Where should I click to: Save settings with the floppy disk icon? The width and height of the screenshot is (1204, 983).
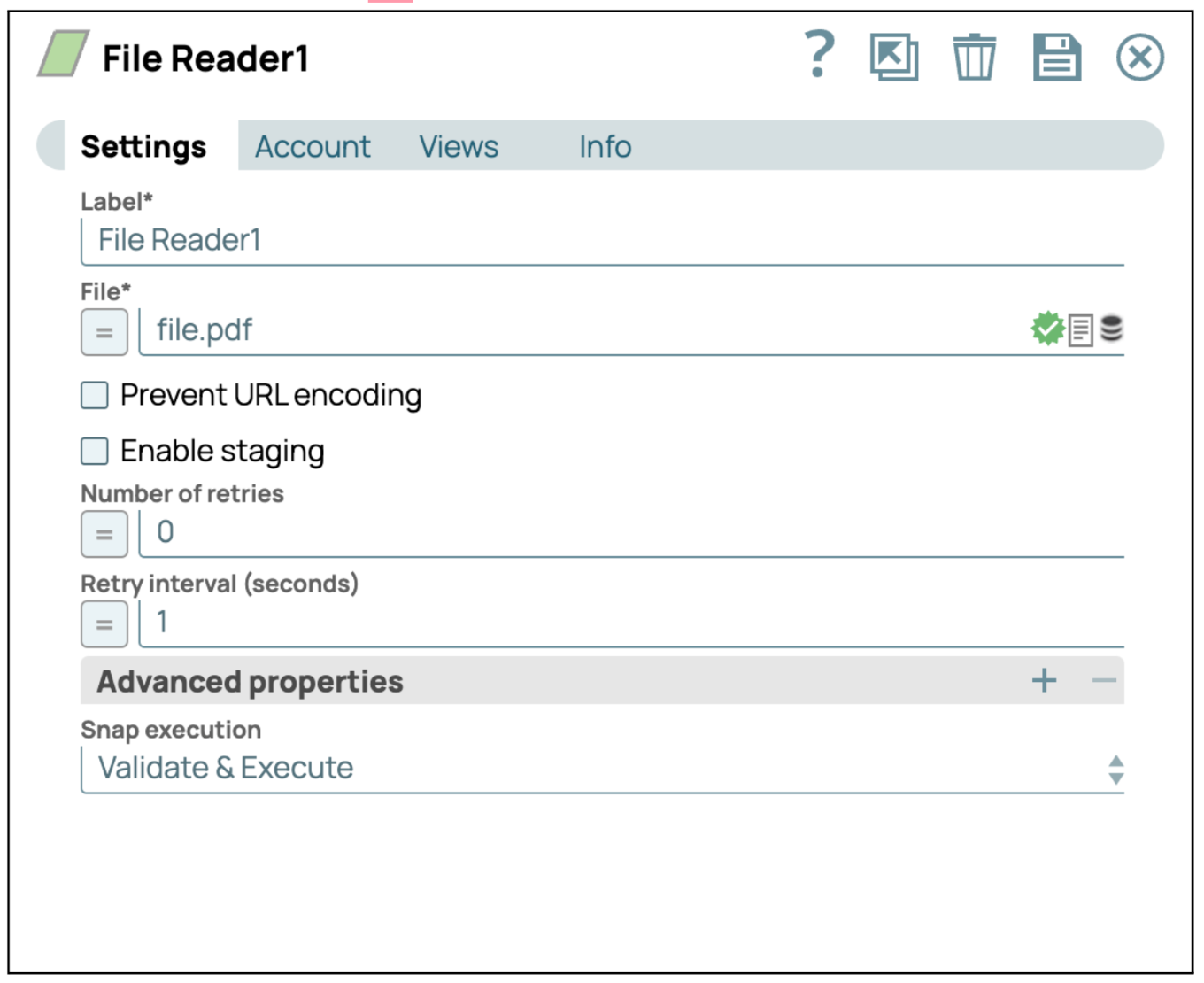(x=1056, y=58)
